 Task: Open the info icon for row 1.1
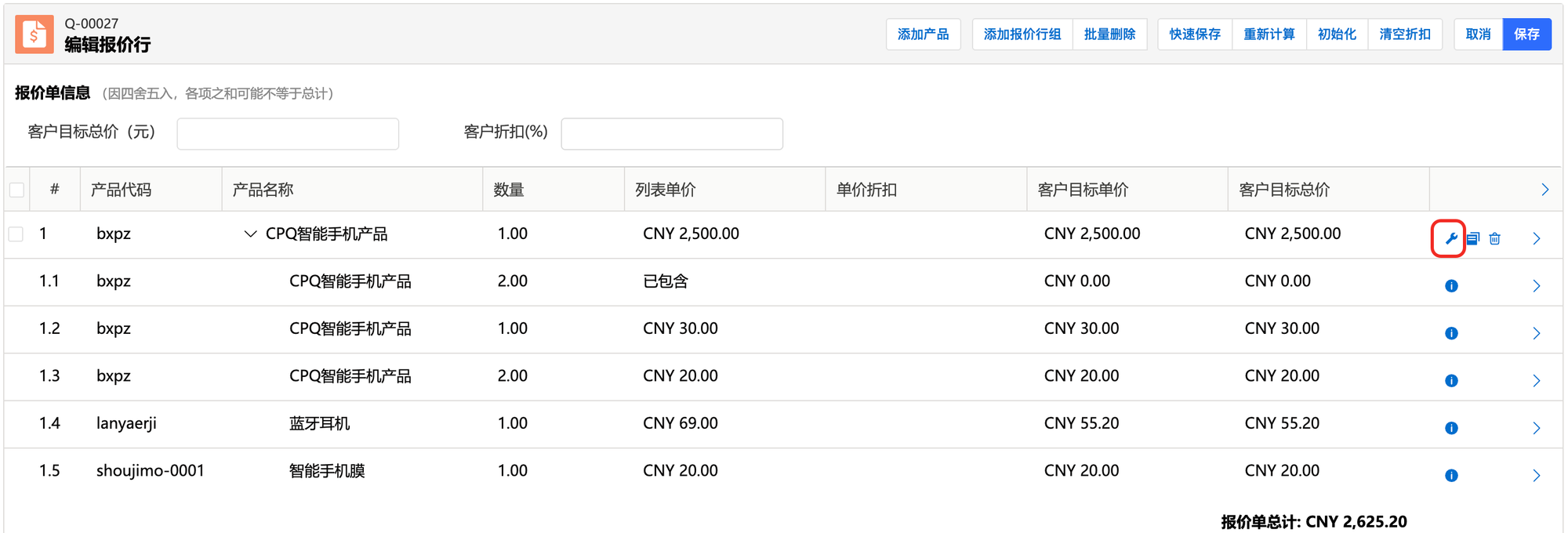[x=1451, y=286]
